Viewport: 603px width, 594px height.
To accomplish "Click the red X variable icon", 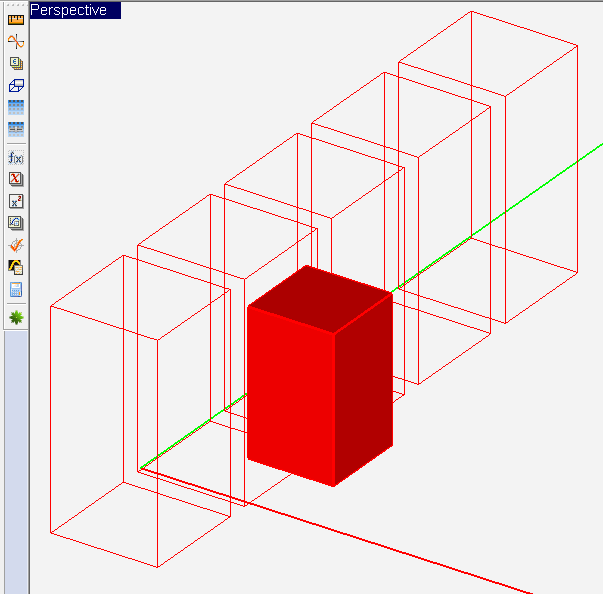I will click(16, 179).
